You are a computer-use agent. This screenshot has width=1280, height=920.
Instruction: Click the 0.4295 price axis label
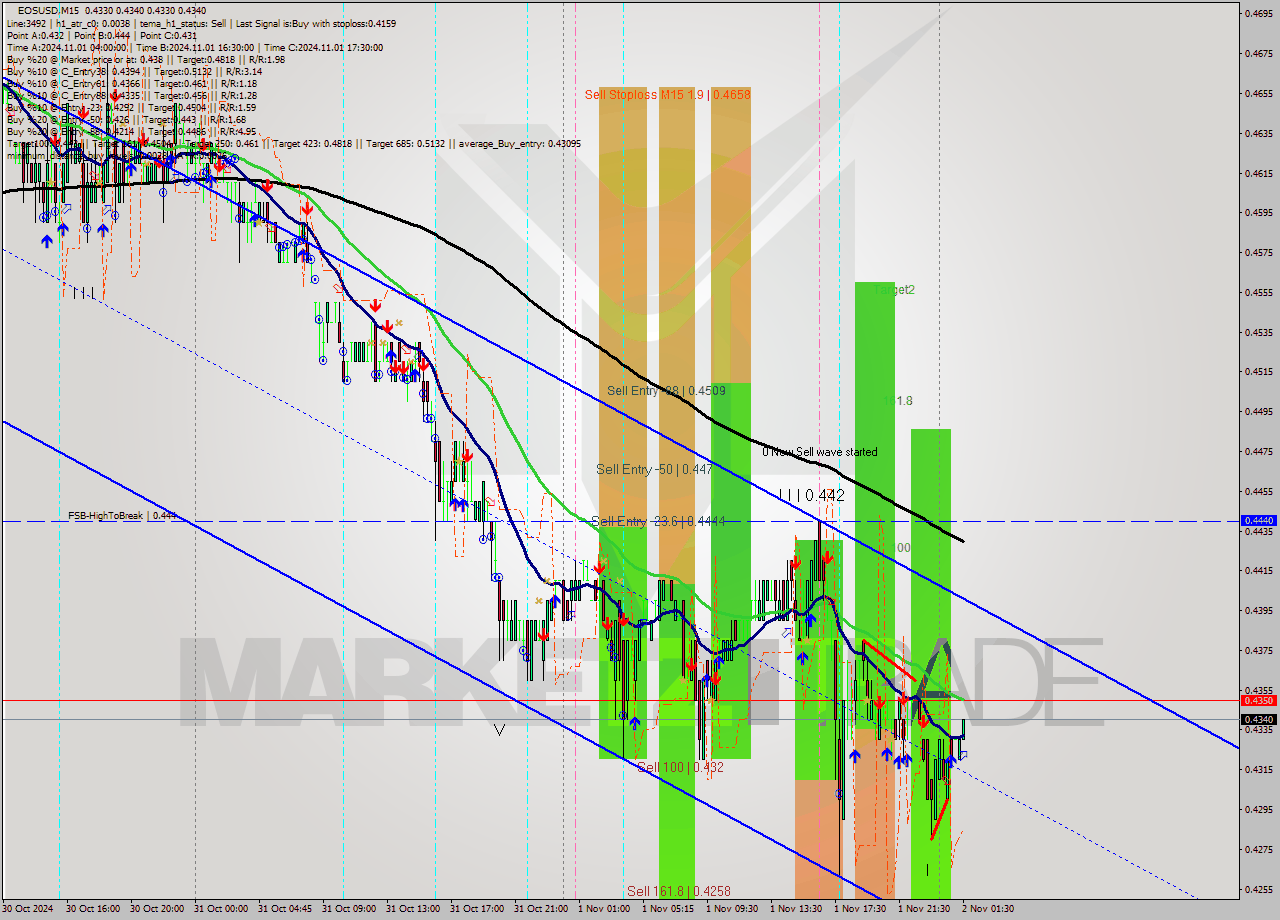(x=1257, y=809)
